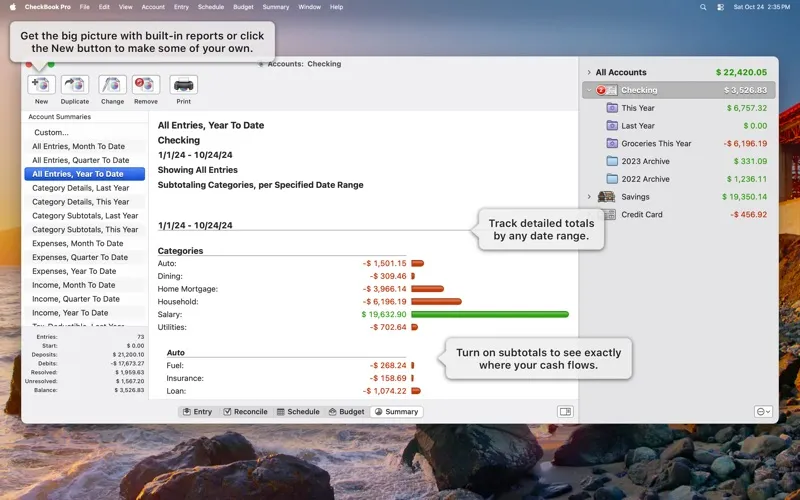Select the 2022 Archive folder icon
This screenshot has width=800, height=500.
click(x=612, y=179)
